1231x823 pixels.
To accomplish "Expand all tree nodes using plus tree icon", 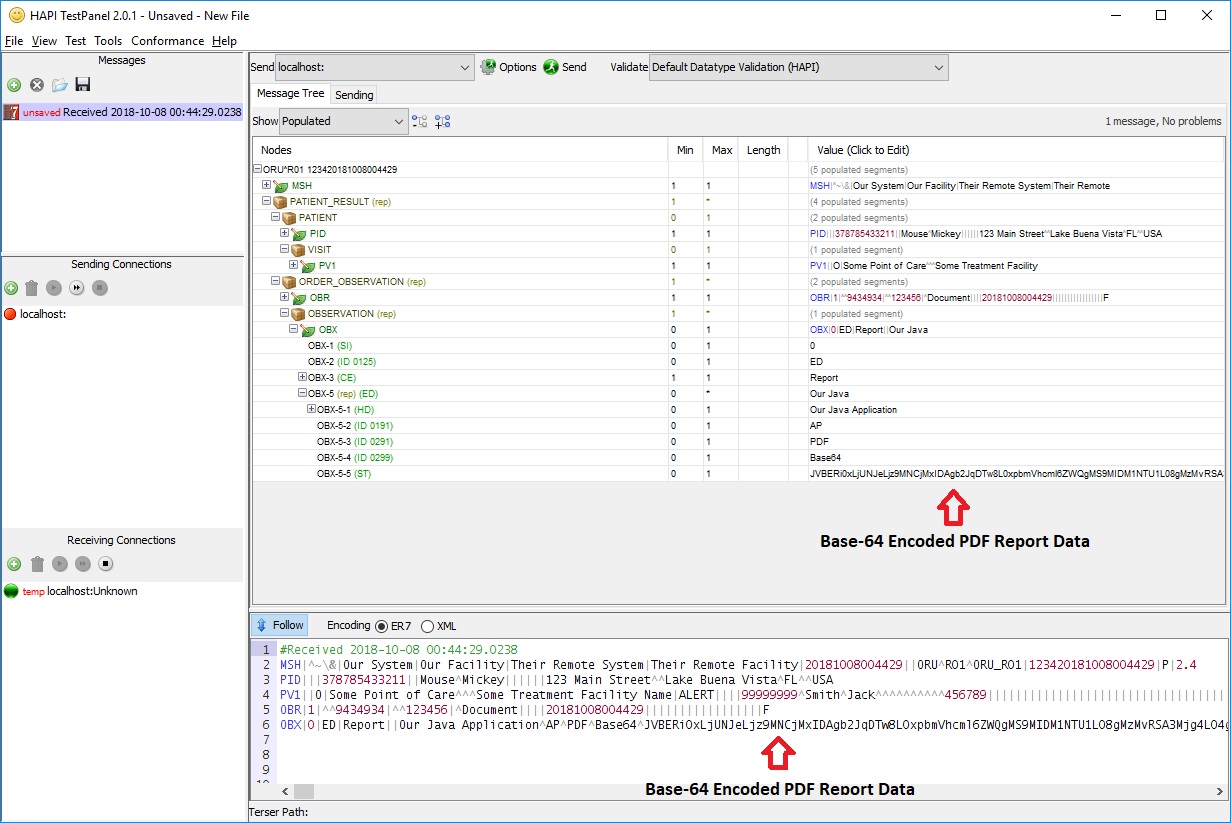I will [x=441, y=121].
